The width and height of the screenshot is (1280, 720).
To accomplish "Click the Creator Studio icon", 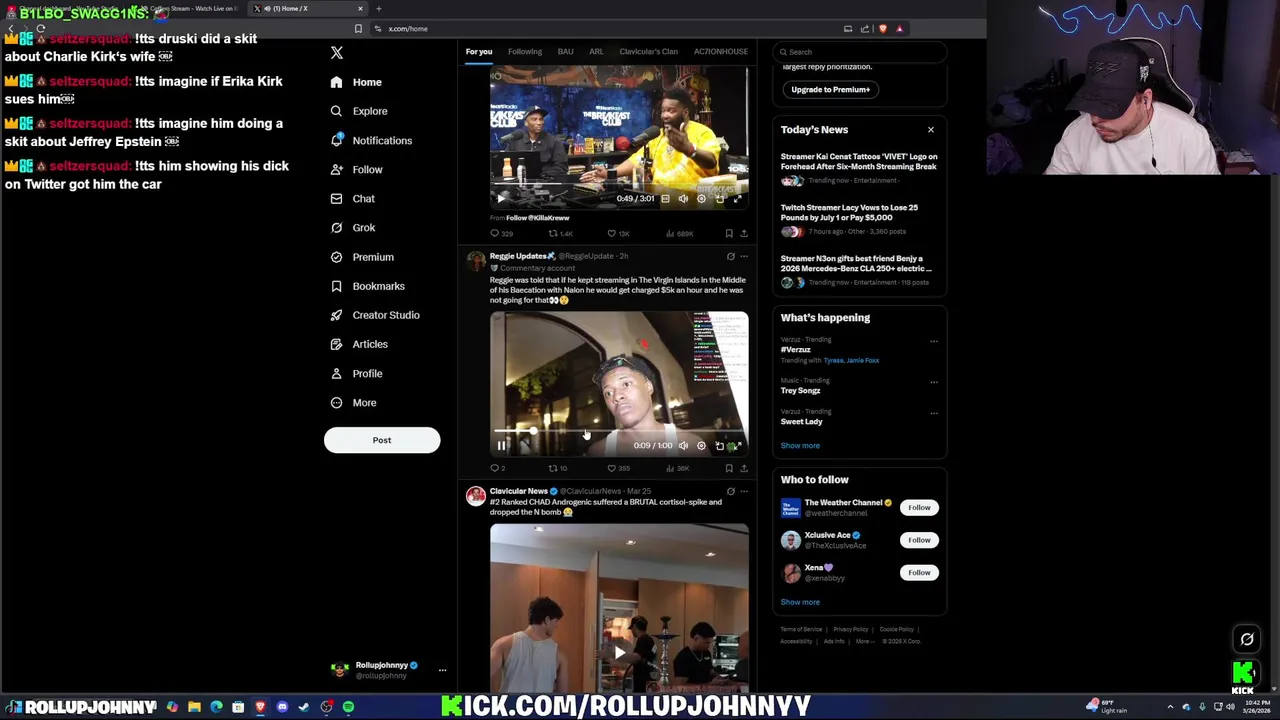I will coord(336,315).
